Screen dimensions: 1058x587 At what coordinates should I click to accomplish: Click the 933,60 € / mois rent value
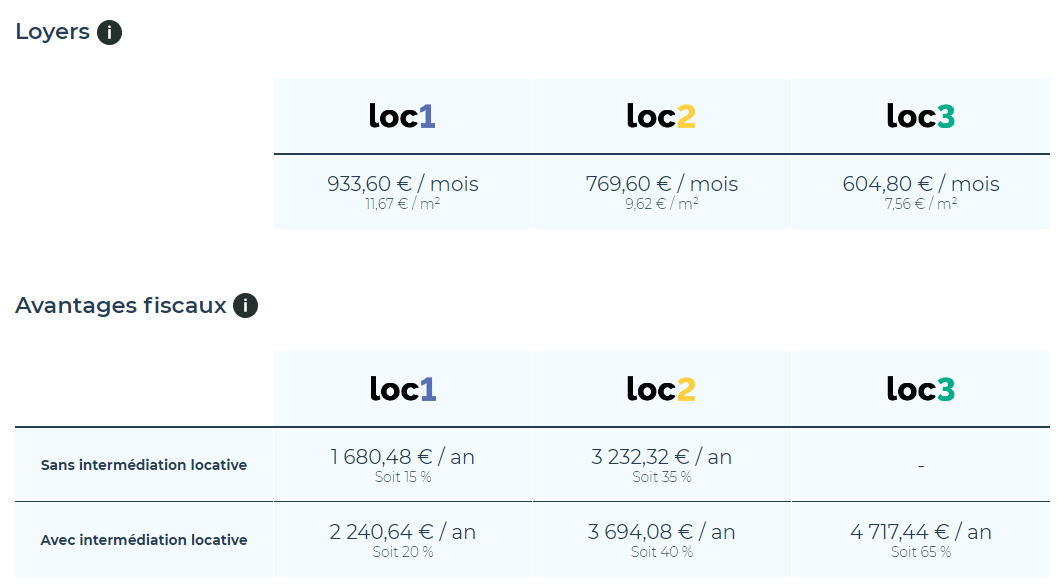pos(403,184)
